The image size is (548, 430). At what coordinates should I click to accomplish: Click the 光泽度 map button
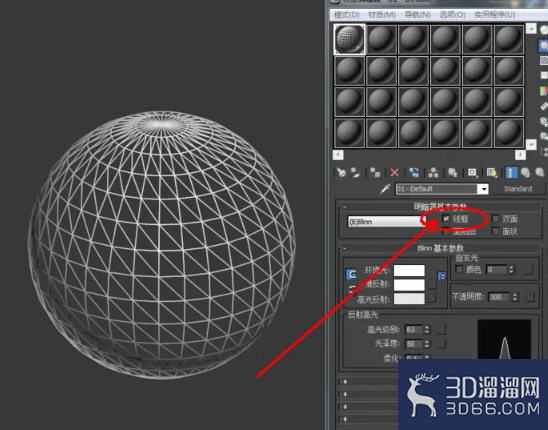[x=442, y=344]
